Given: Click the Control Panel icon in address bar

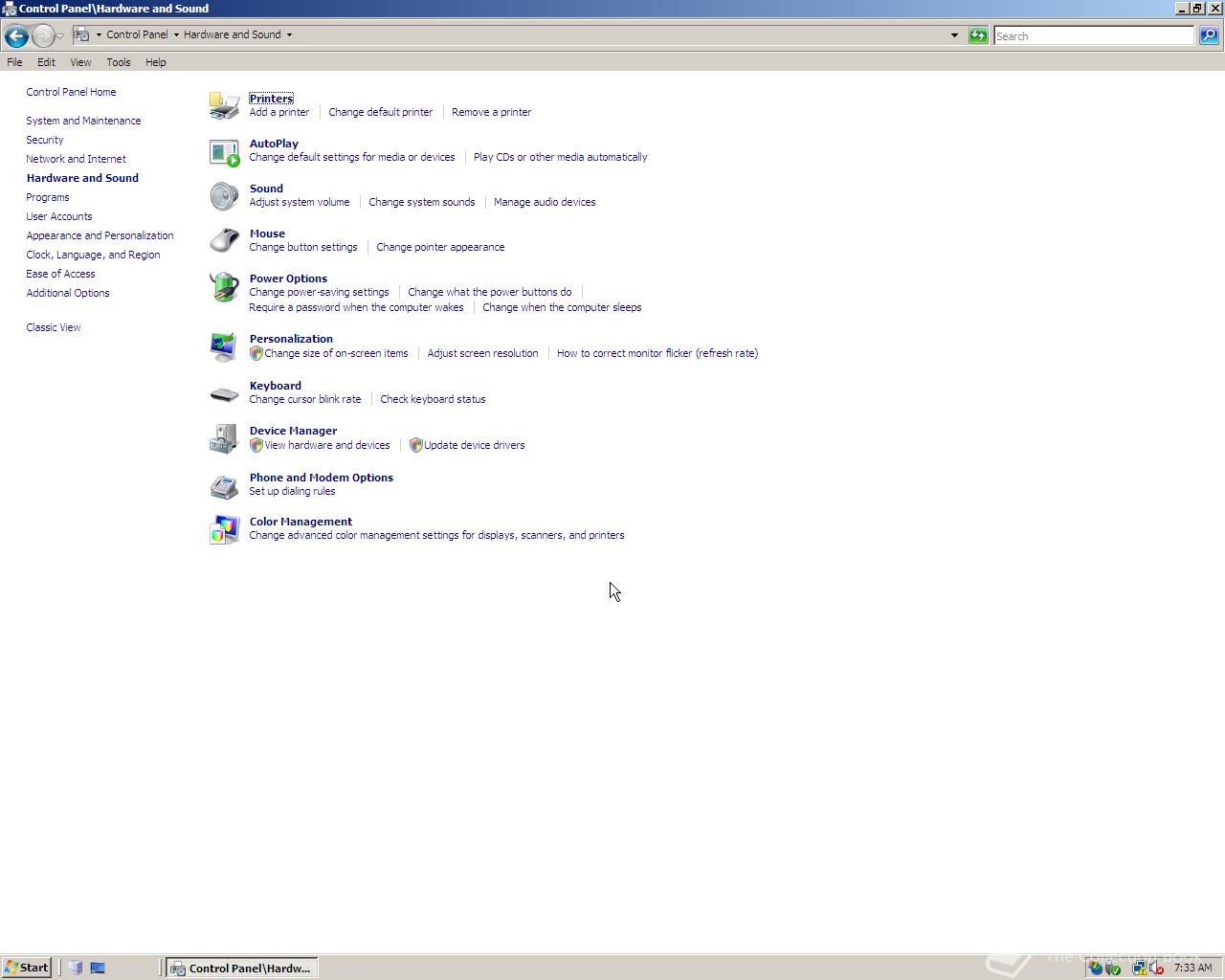Looking at the screenshot, I should point(82,34).
